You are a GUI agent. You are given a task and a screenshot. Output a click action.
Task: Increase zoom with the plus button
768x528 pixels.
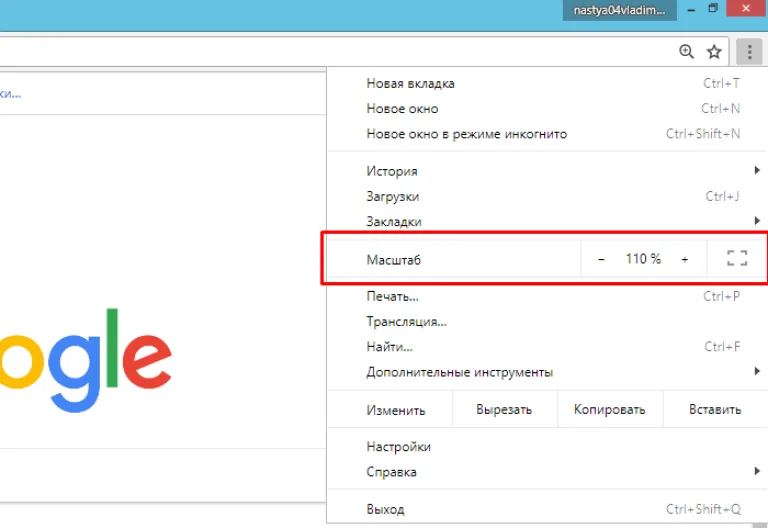[685, 259]
